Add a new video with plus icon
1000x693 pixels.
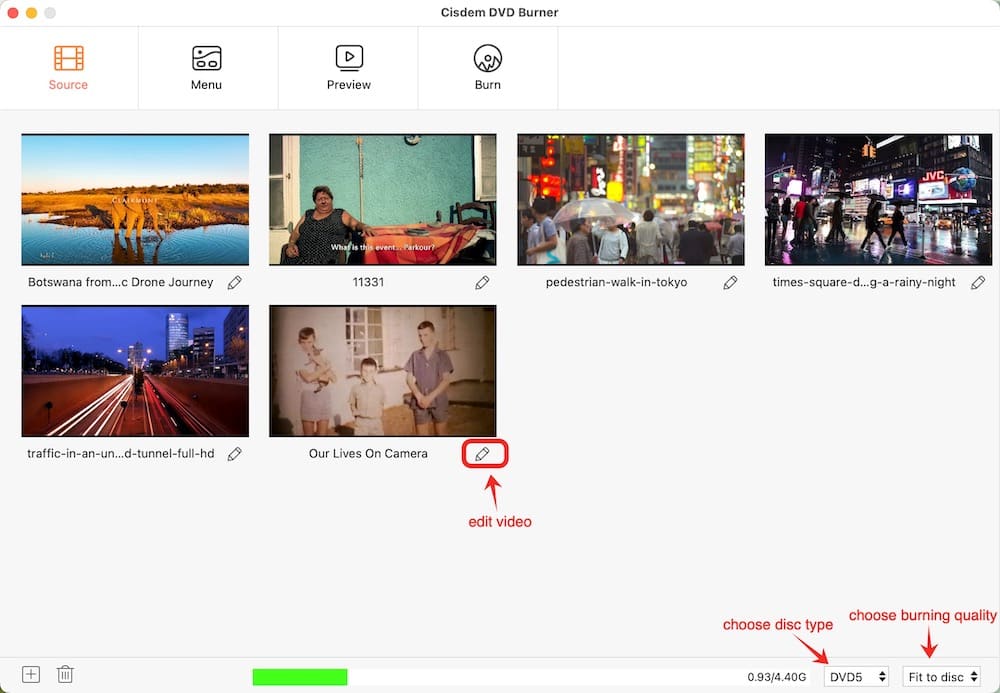[x=30, y=675]
